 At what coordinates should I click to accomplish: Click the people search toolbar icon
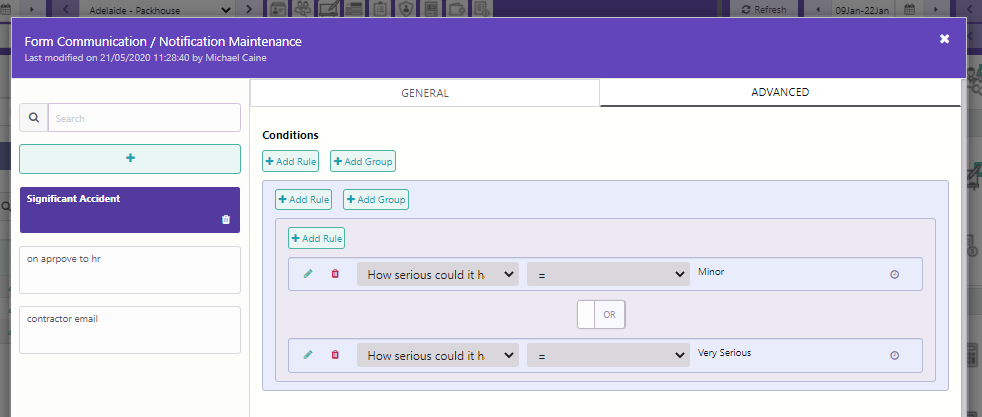click(304, 9)
